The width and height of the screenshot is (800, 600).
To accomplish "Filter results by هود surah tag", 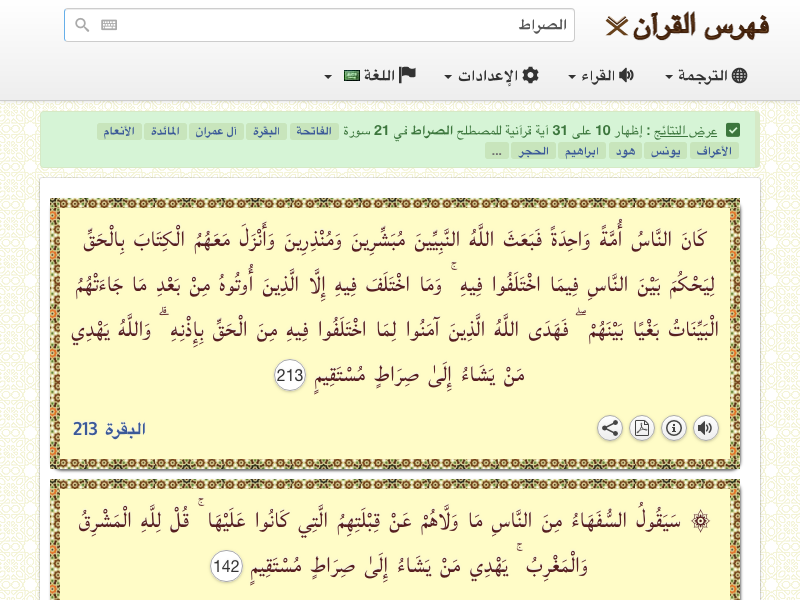I will click(x=625, y=151).
